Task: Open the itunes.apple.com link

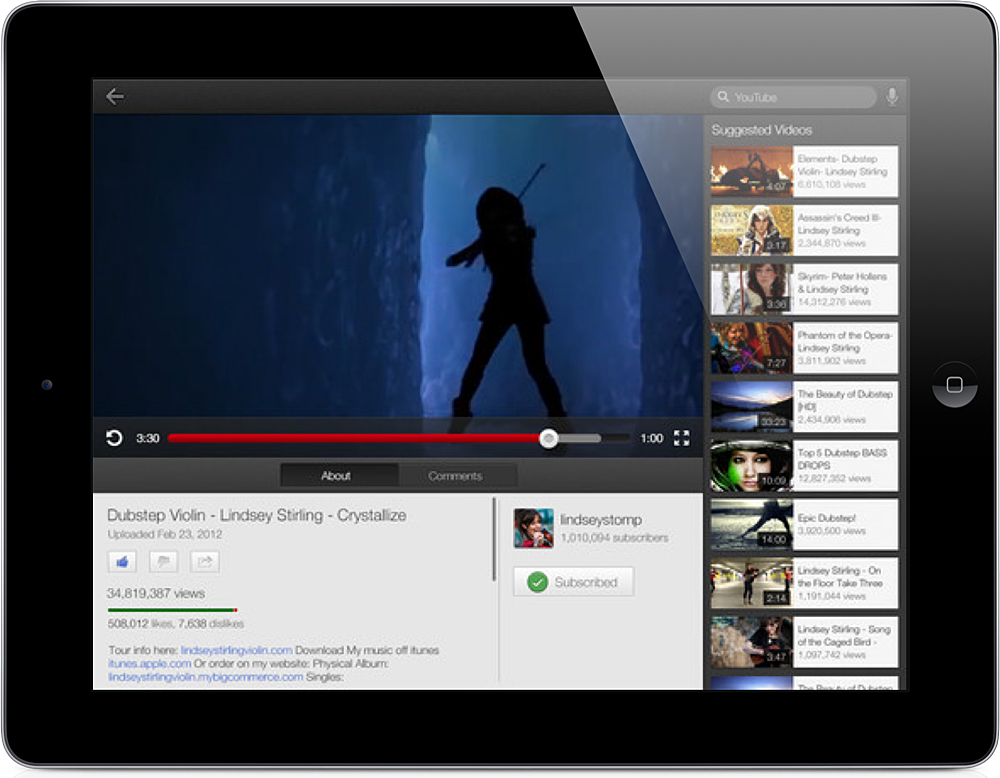Action: point(149,664)
